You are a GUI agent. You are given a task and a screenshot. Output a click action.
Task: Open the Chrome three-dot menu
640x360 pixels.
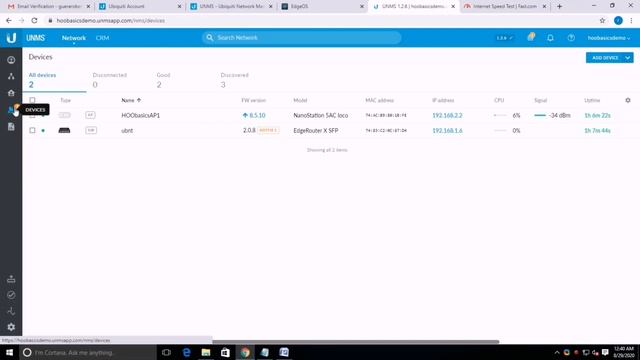pyautogui.click(x=631, y=20)
